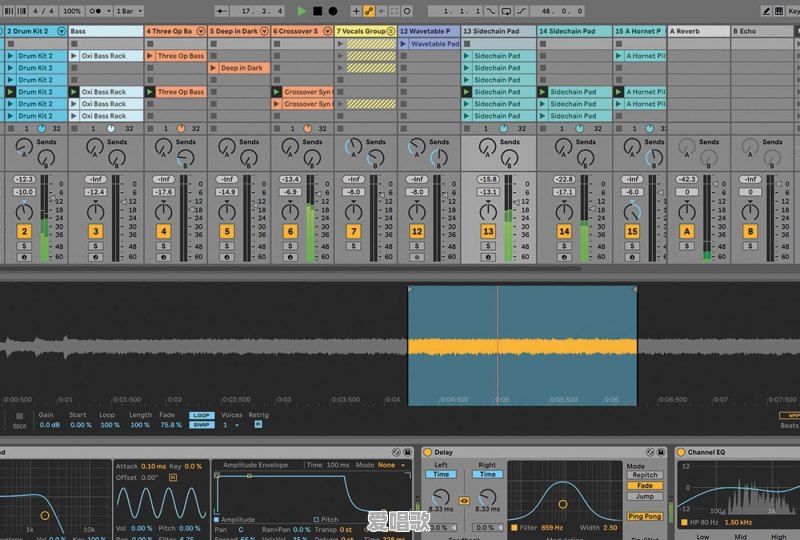Launch the first Crossover Syn clip
Image resolution: width=800 pixels, height=540 pixels.
(277, 92)
